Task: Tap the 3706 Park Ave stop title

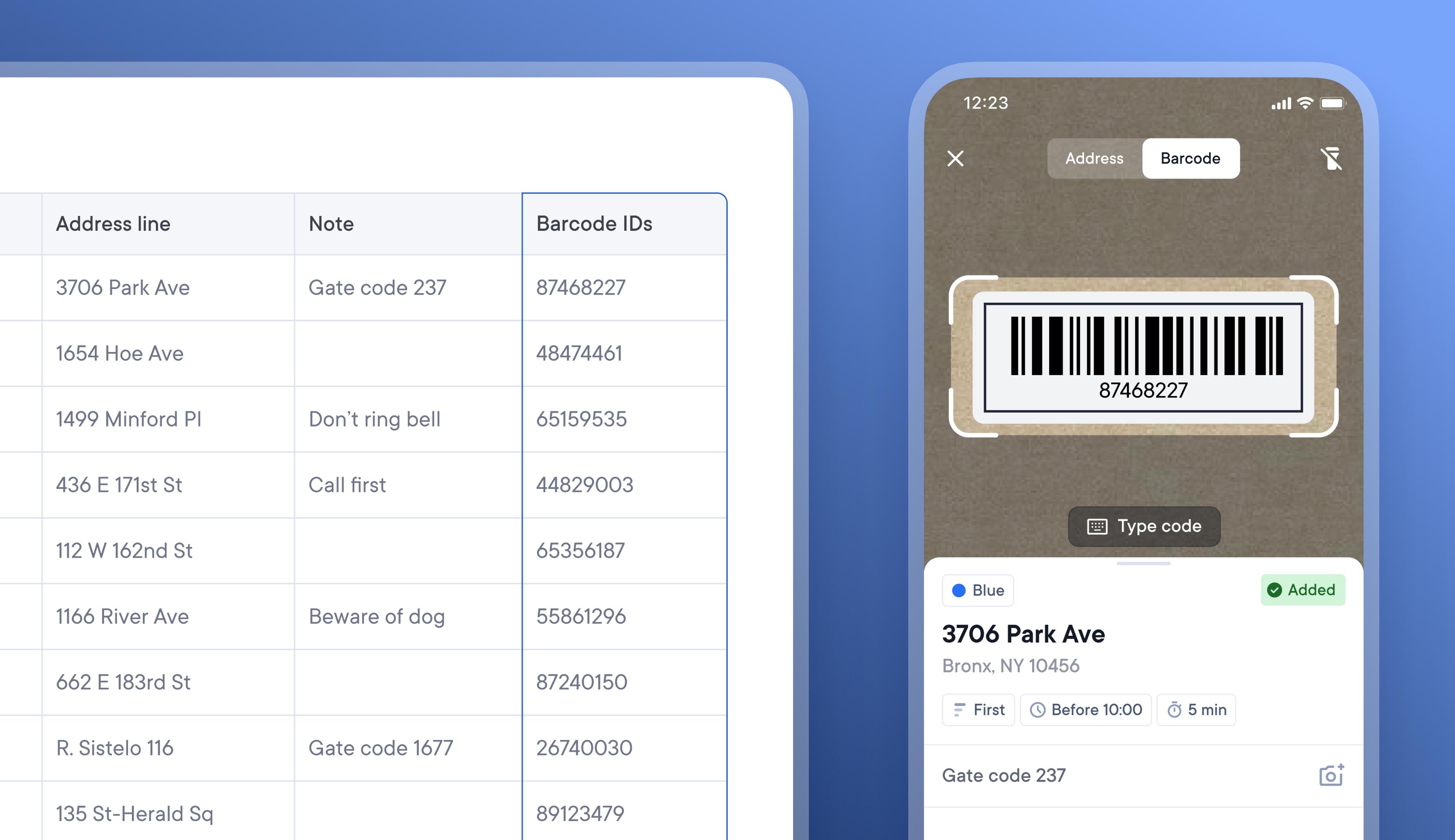Action: (1023, 634)
